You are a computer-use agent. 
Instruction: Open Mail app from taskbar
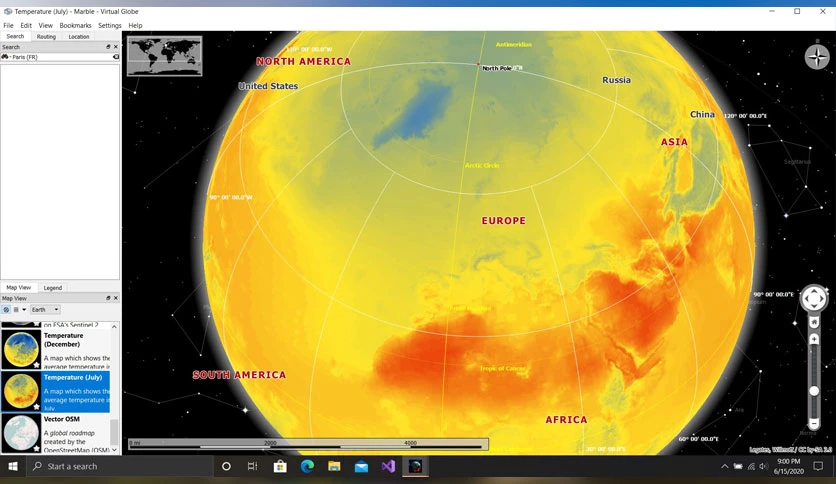click(361, 466)
